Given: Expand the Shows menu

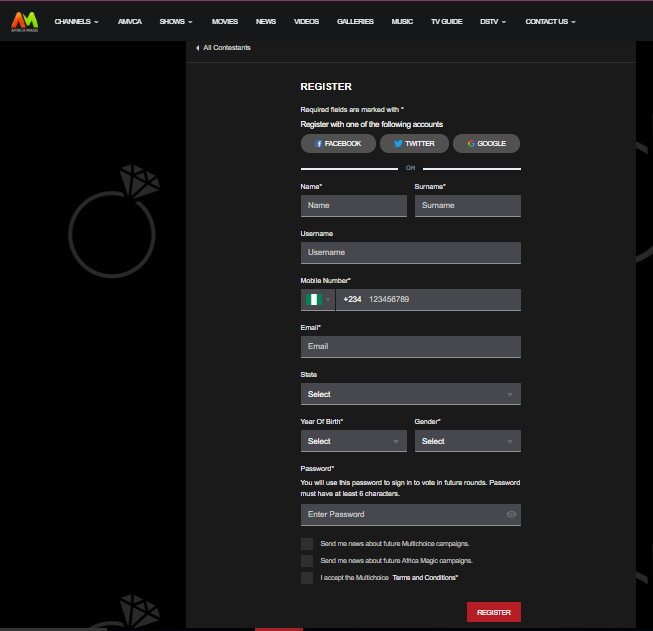Looking at the screenshot, I should tap(176, 22).
